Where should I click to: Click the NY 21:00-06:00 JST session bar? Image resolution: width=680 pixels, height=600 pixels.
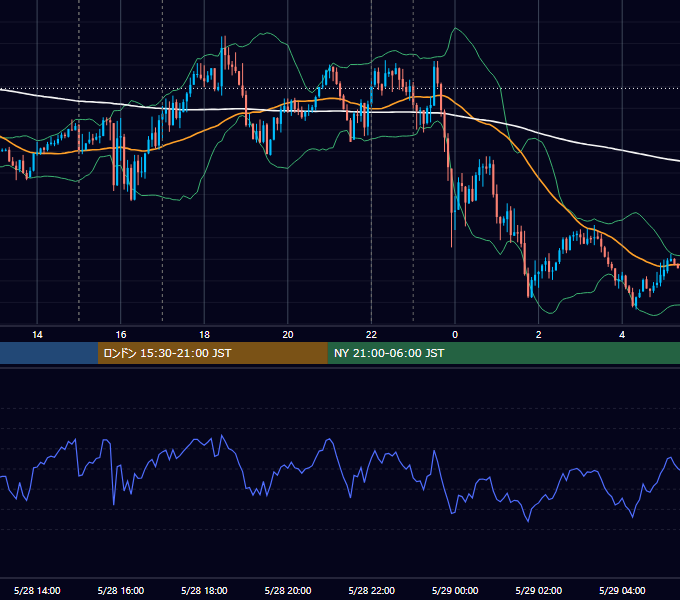tap(503, 353)
